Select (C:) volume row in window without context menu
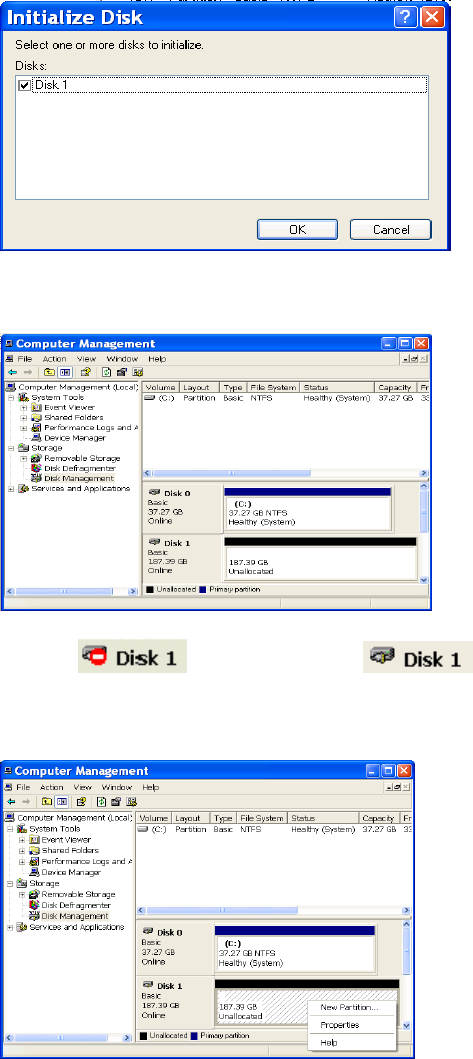Screen dimensions: 473x1059 tap(284, 398)
